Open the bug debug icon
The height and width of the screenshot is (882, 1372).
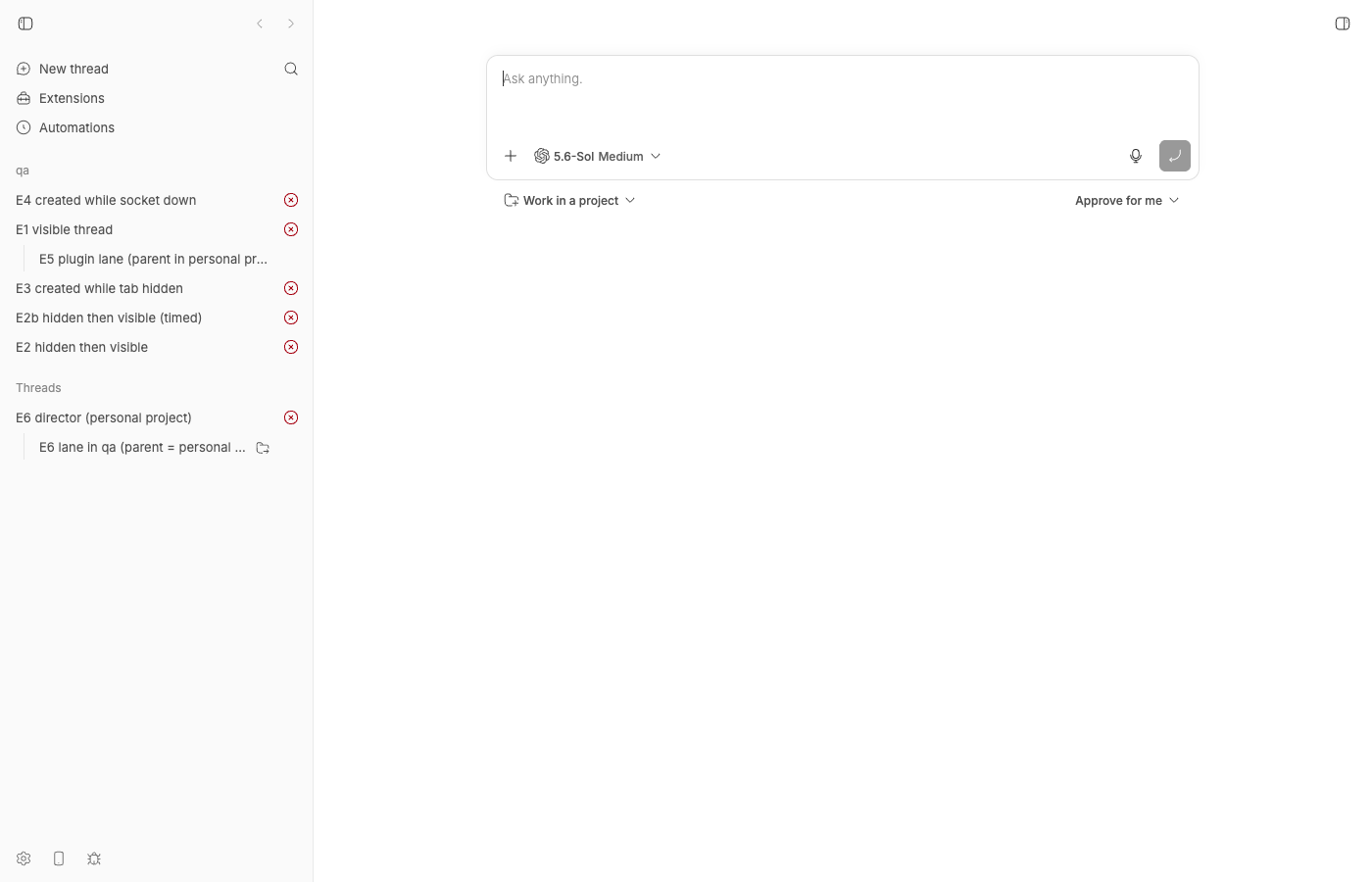94,858
